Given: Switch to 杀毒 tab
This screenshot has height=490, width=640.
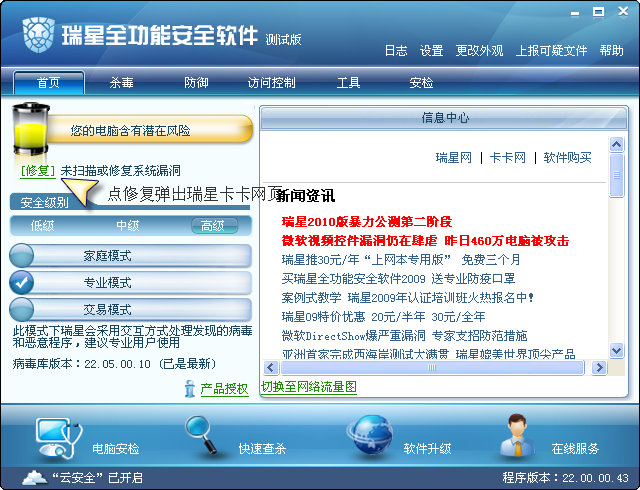Looking at the screenshot, I should point(121,83).
